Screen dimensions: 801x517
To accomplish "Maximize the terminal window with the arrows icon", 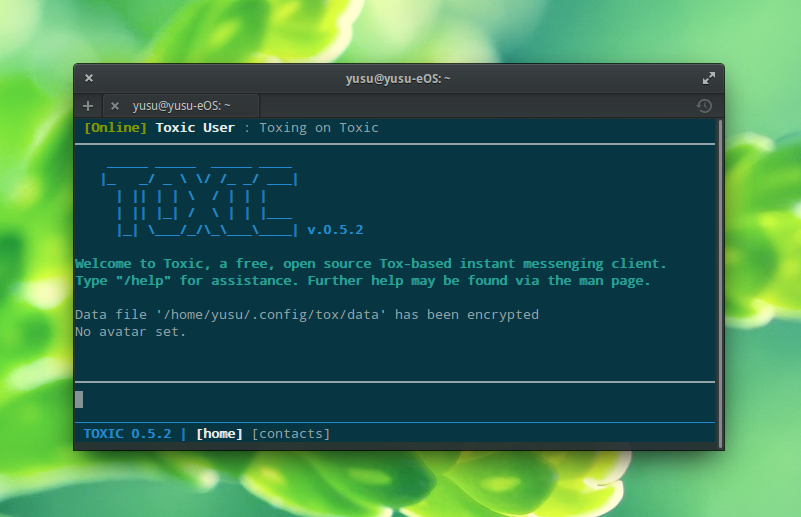I will (709, 78).
